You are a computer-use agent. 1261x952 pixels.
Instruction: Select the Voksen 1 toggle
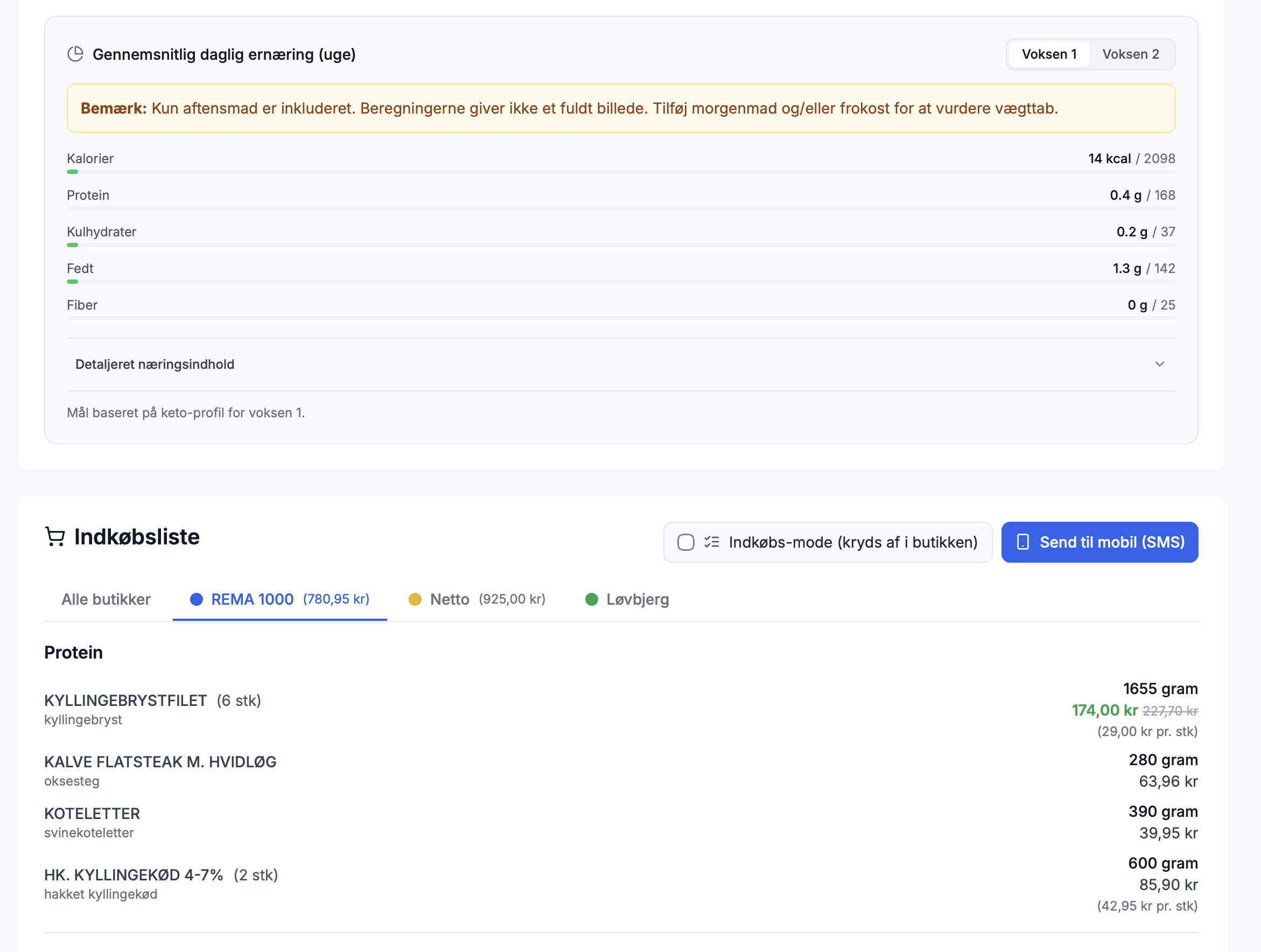point(1048,54)
